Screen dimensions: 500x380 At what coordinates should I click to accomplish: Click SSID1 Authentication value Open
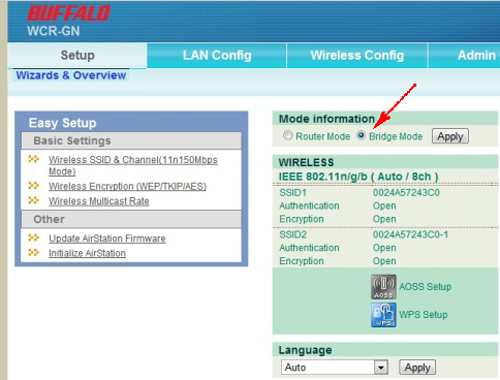385,206
